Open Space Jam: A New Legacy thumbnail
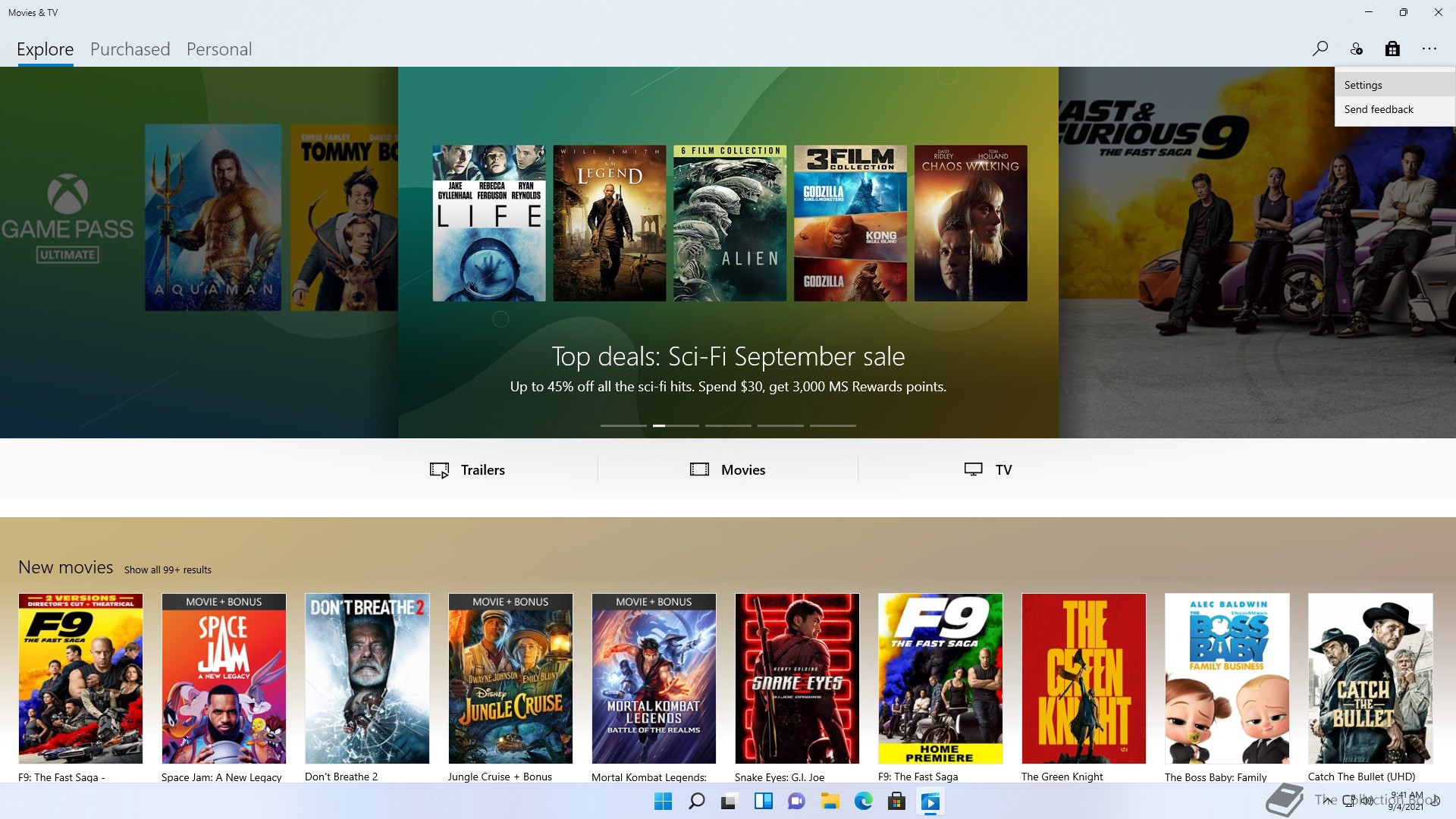The height and width of the screenshot is (819, 1456). click(x=224, y=679)
